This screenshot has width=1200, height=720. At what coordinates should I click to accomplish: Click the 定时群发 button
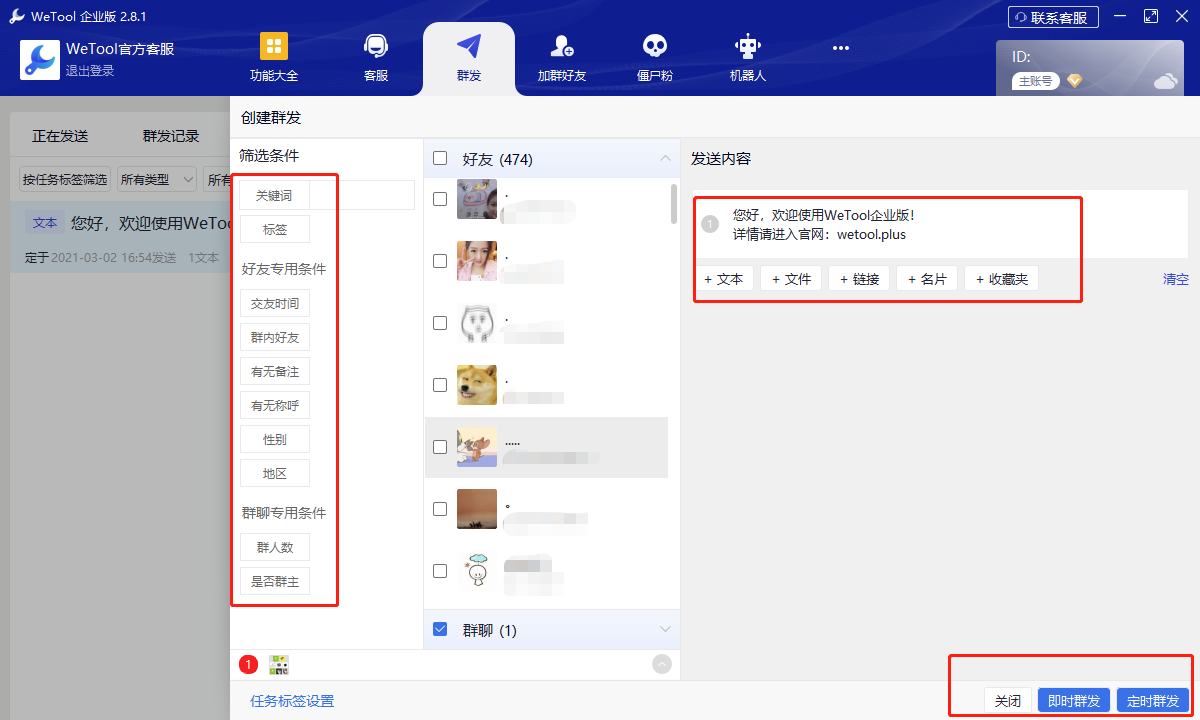[x=1153, y=701]
